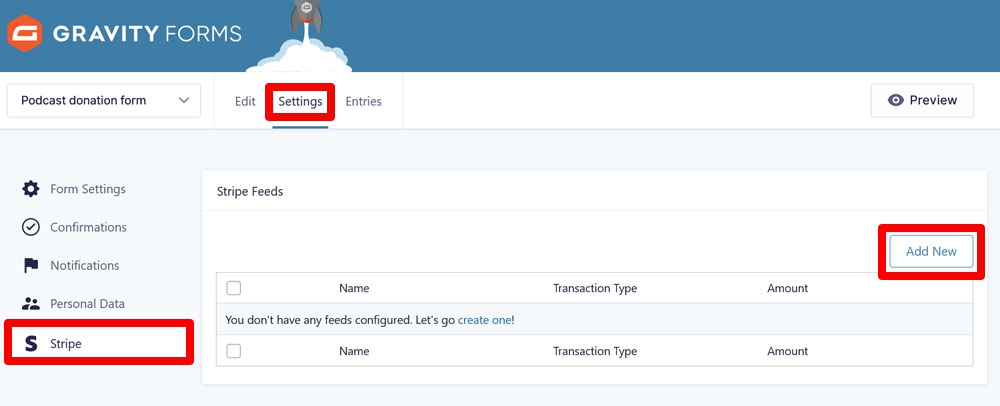Click the Notifications flag icon
Screen dimensions: 1000x406
pos(31,266)
